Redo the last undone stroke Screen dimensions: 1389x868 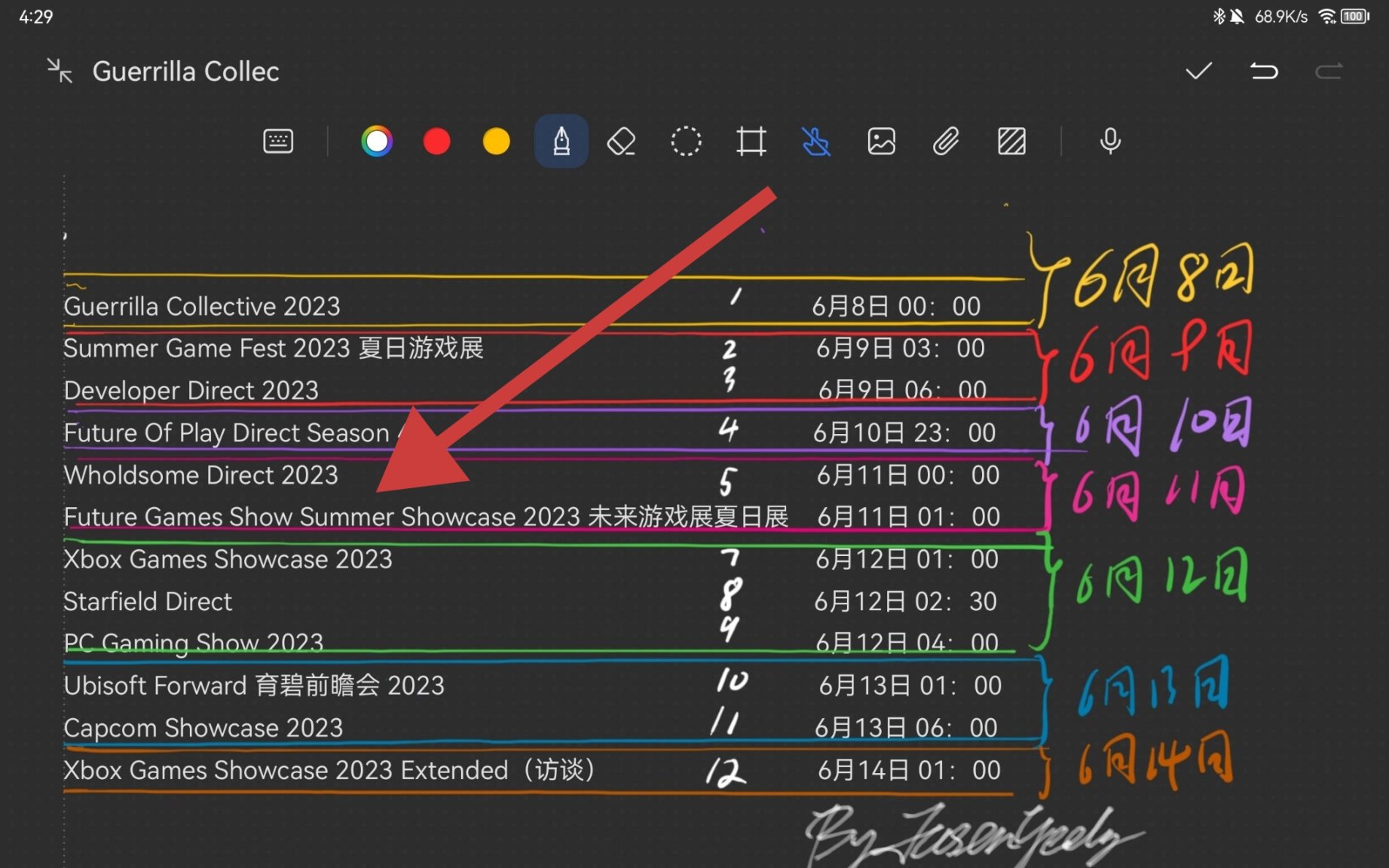[1329, 71]
